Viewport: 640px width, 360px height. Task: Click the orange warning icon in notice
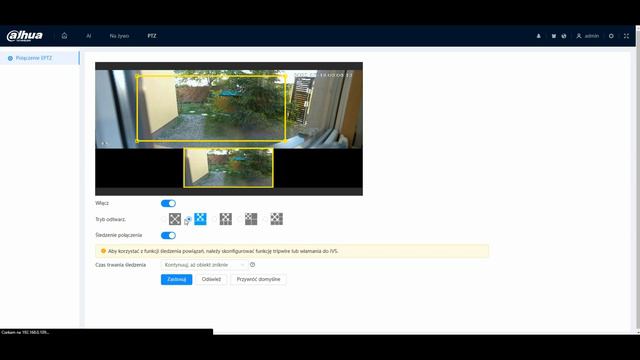click(x=103, y=251)
